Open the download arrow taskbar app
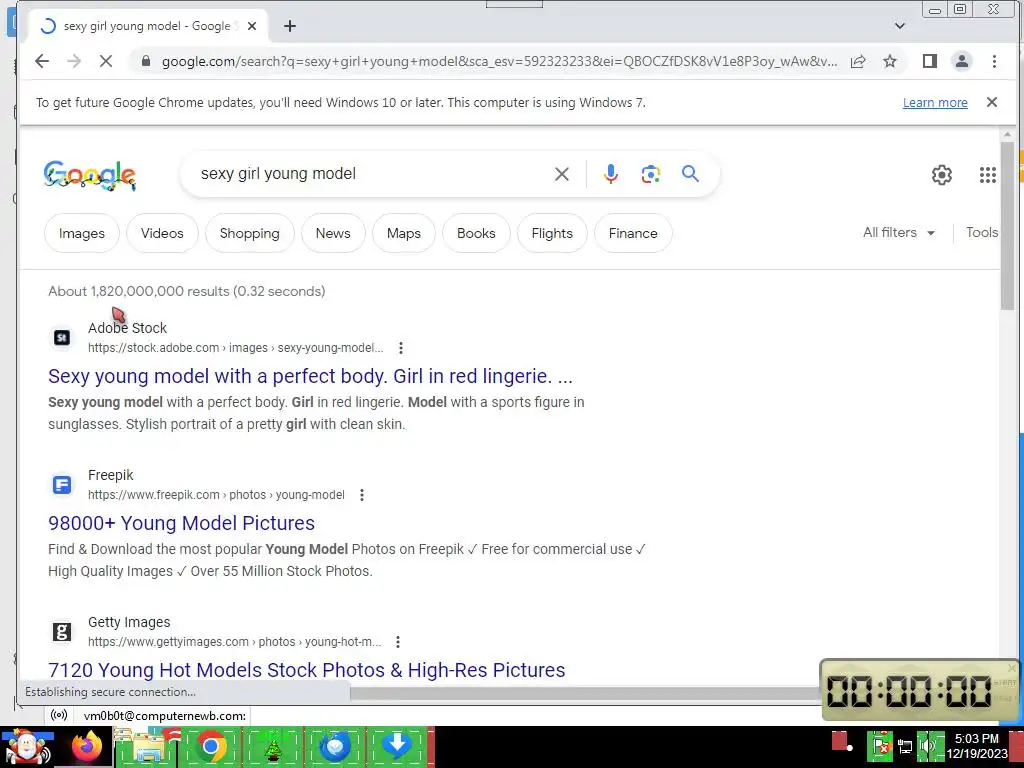This screenshot has height=768, width=1024. (x=396, y=746)
